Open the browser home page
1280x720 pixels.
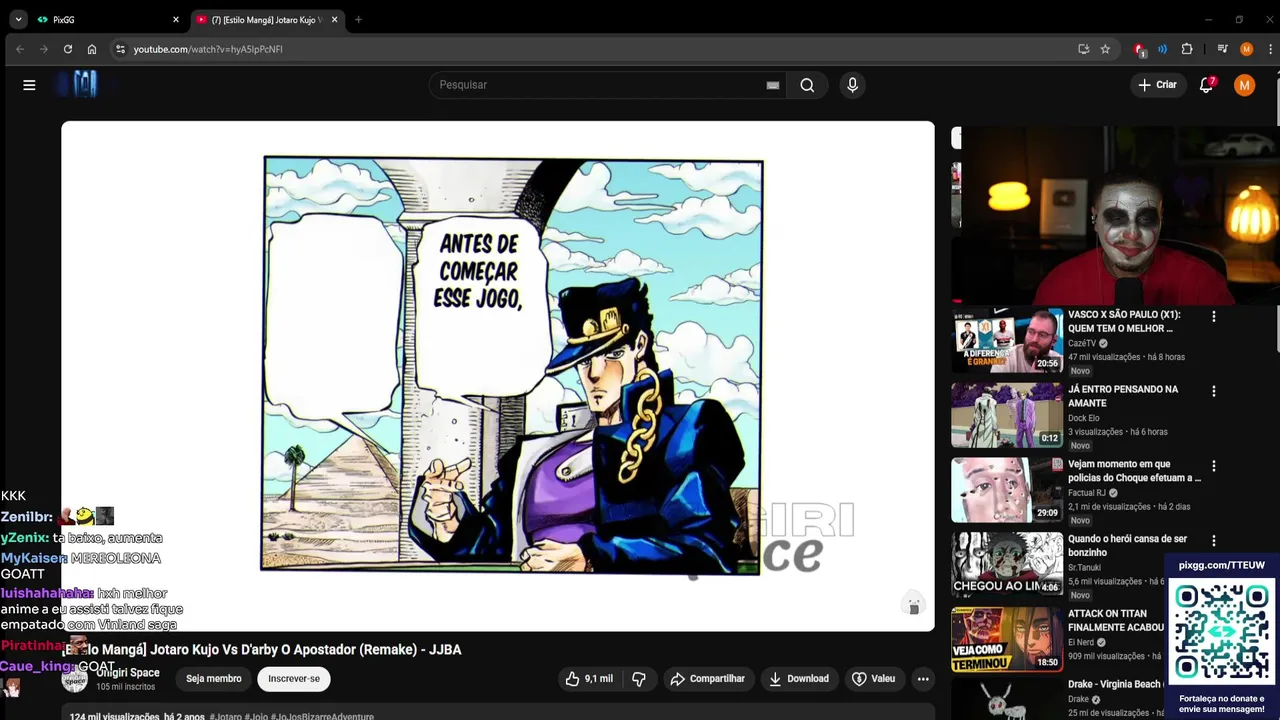coord(92,49)
